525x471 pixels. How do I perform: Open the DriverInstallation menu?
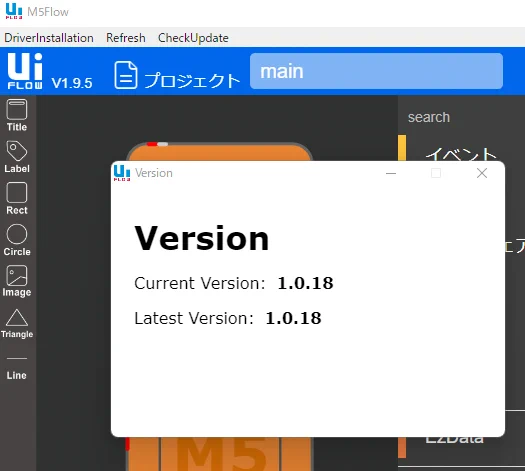49,38
